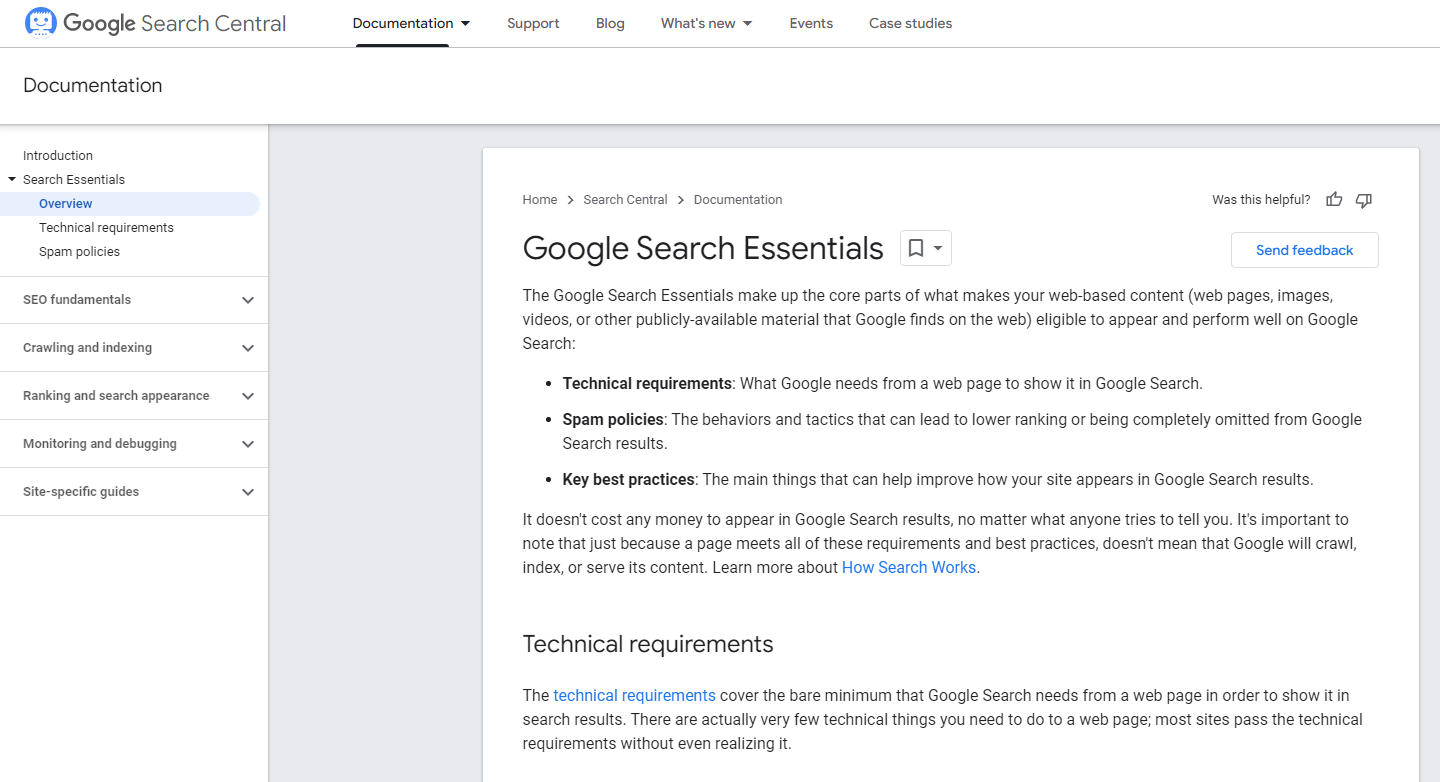Click the Documentation page header text
The width and height of the screenshot is (1440, 782).
click(x=93, y=86)
